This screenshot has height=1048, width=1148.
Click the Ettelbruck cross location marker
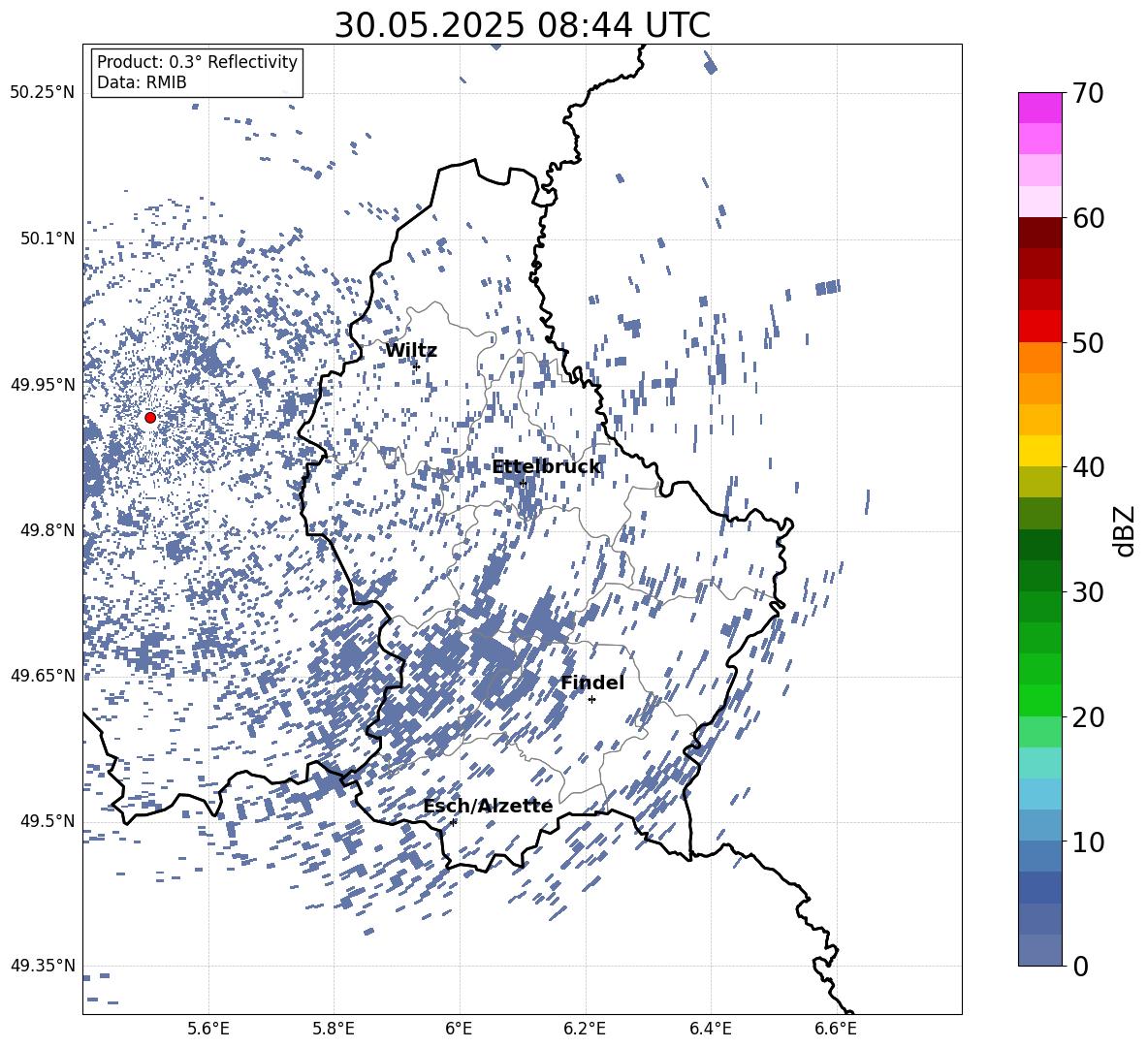tap(523, 483)
